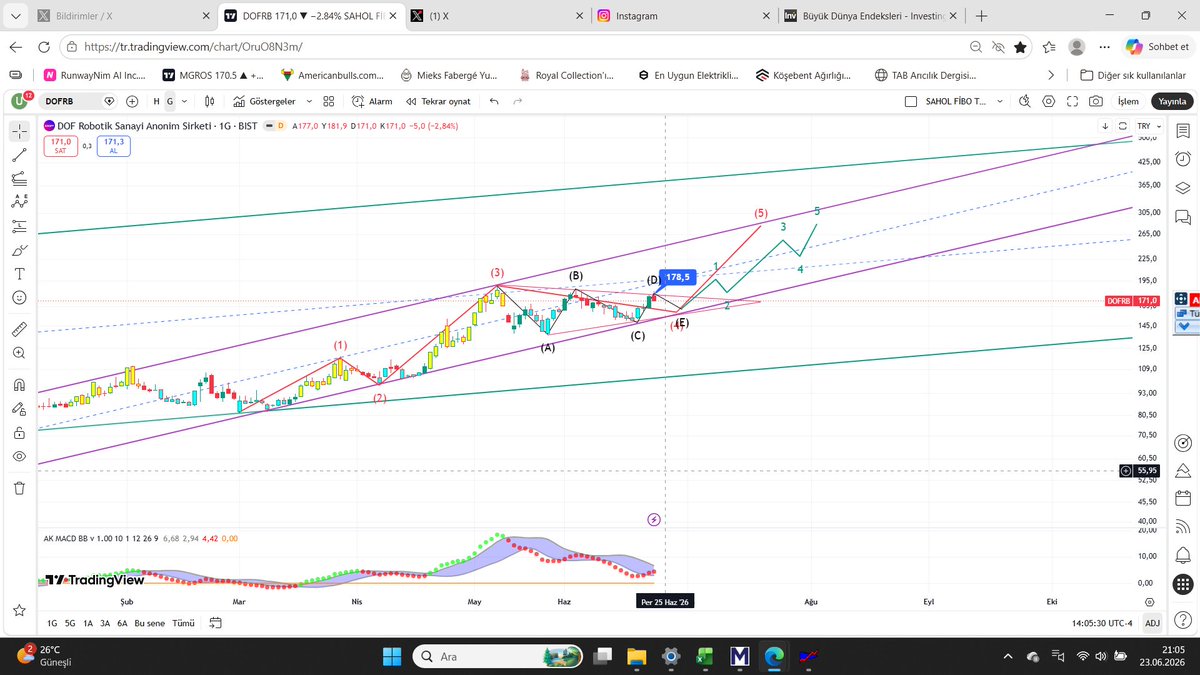Take a chart snapshot camera icon

pos(1096,101)
